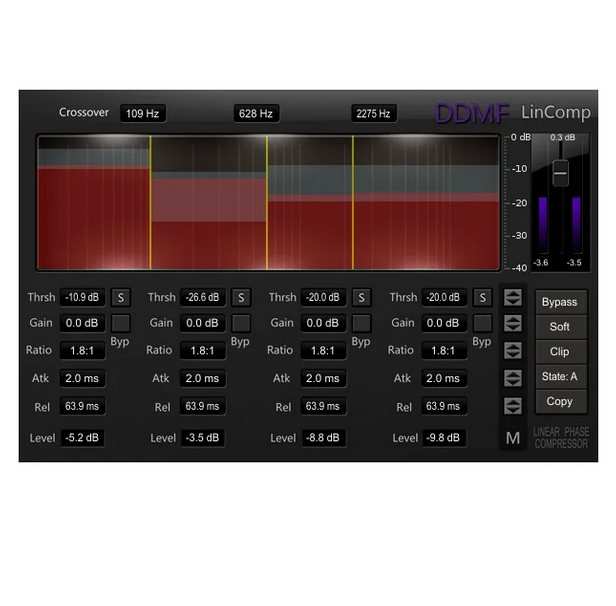Enable the Soft knee button
This screenshot has height=606, width=616.
pos(561,327)
